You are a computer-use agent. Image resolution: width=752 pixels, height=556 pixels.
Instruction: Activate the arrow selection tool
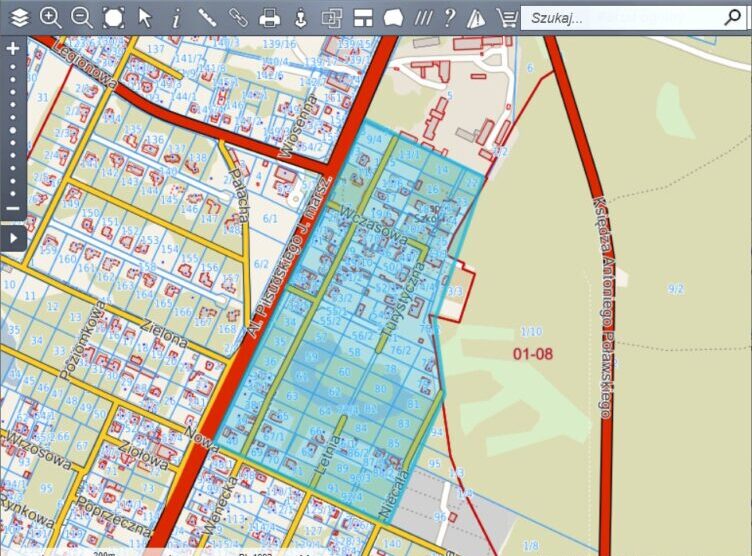[145, 17]
